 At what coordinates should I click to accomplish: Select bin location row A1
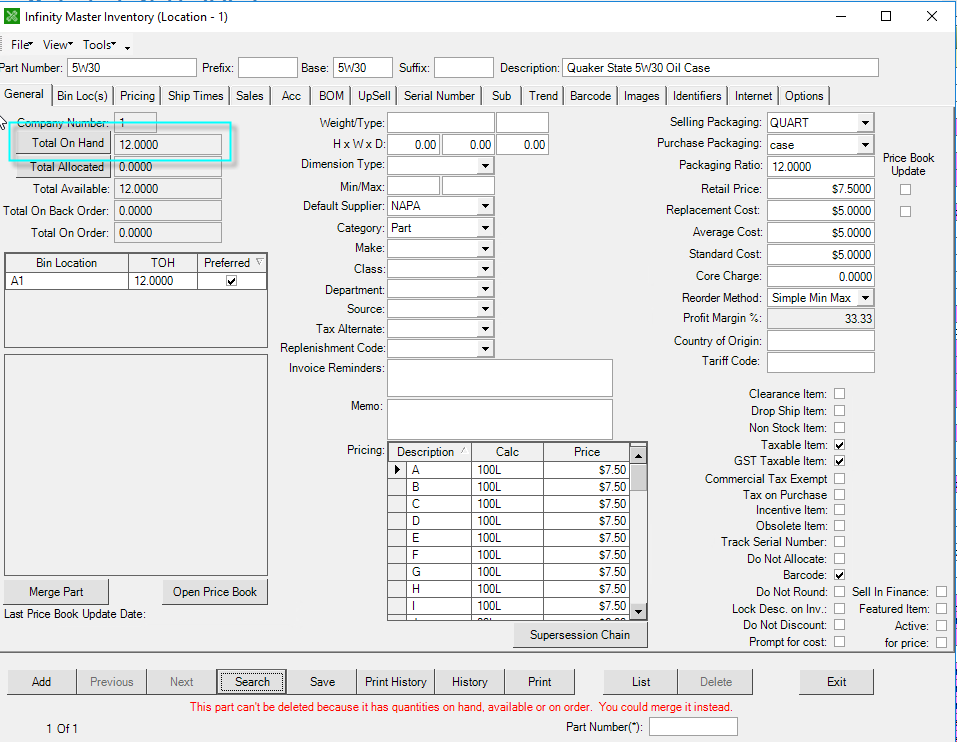tap(135, 281)
